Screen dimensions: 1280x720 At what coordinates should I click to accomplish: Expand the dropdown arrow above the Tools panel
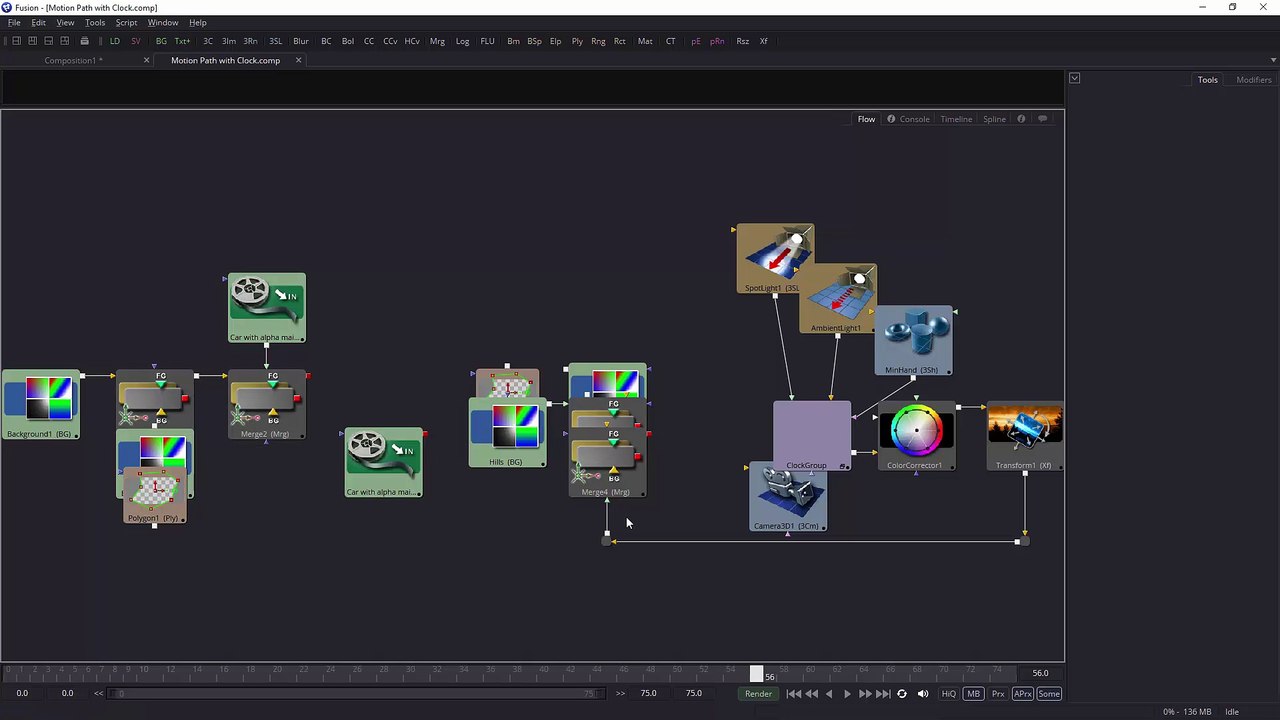click(1074, 78)
